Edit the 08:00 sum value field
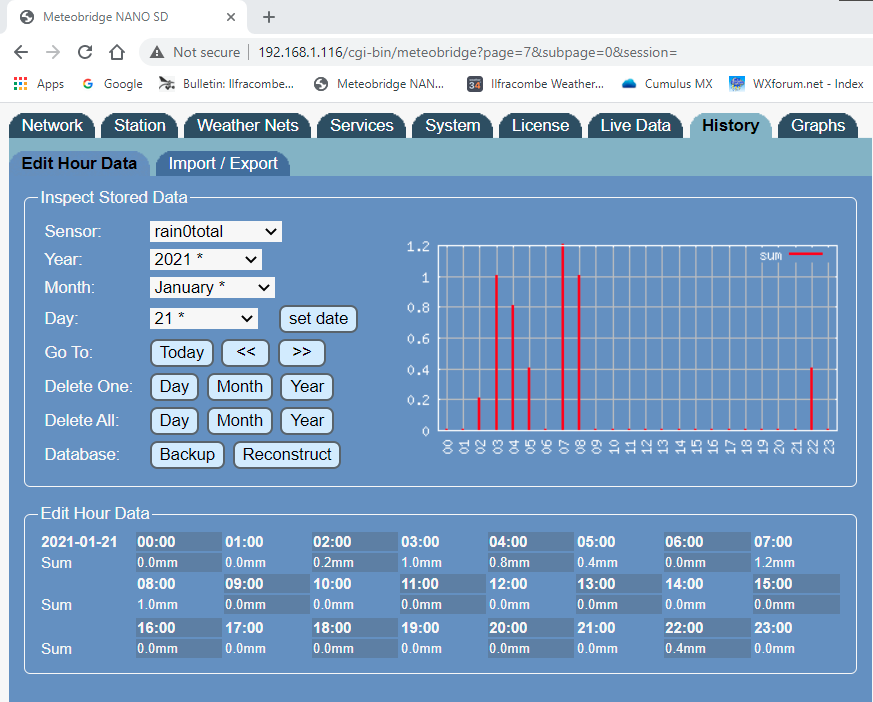Screen dimensions: 873x702 point(178,605)
